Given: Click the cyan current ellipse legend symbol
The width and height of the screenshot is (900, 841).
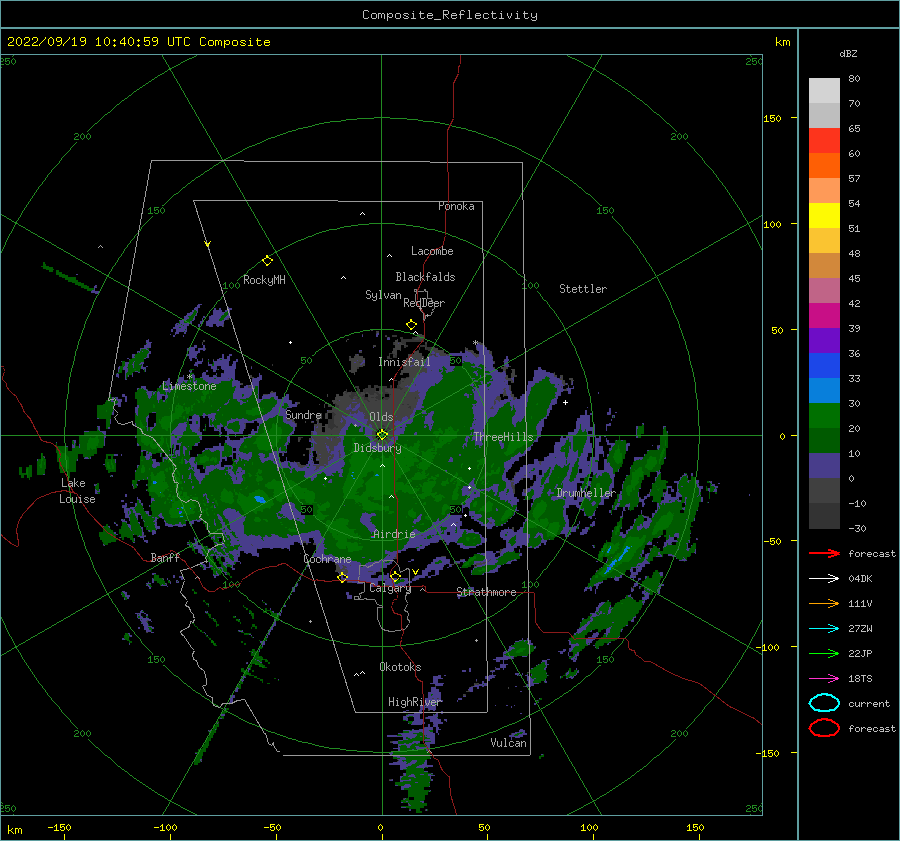Looking at the screenshot, I should point(824,703).
